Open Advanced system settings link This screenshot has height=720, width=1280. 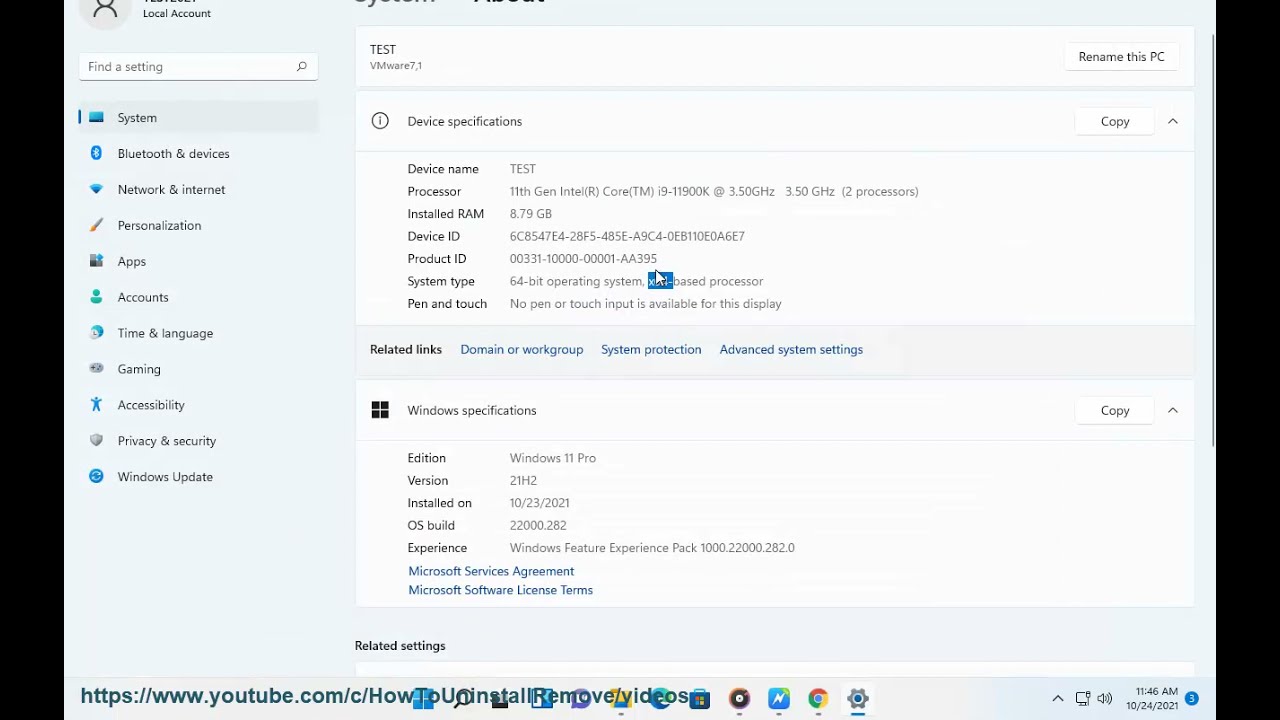pyautogui.click(x=791, y=349)
